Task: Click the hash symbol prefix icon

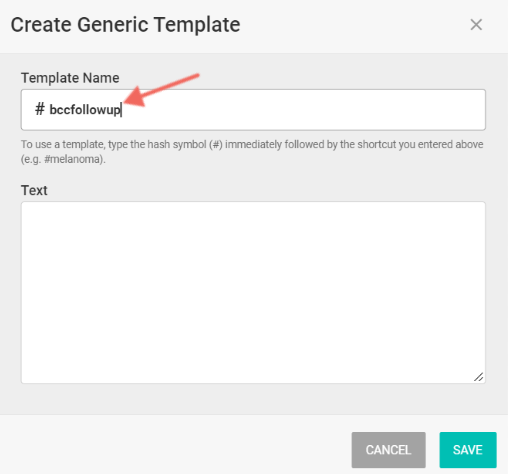Action: [40, 109]
